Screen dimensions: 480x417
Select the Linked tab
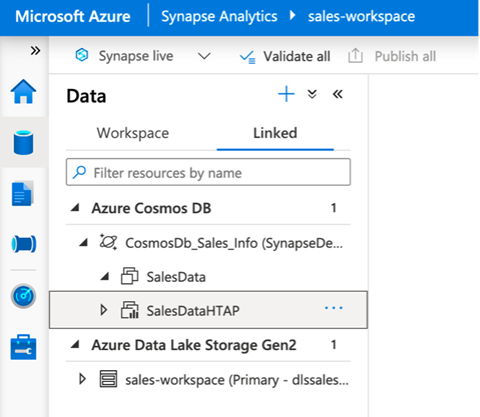(275, 133)
